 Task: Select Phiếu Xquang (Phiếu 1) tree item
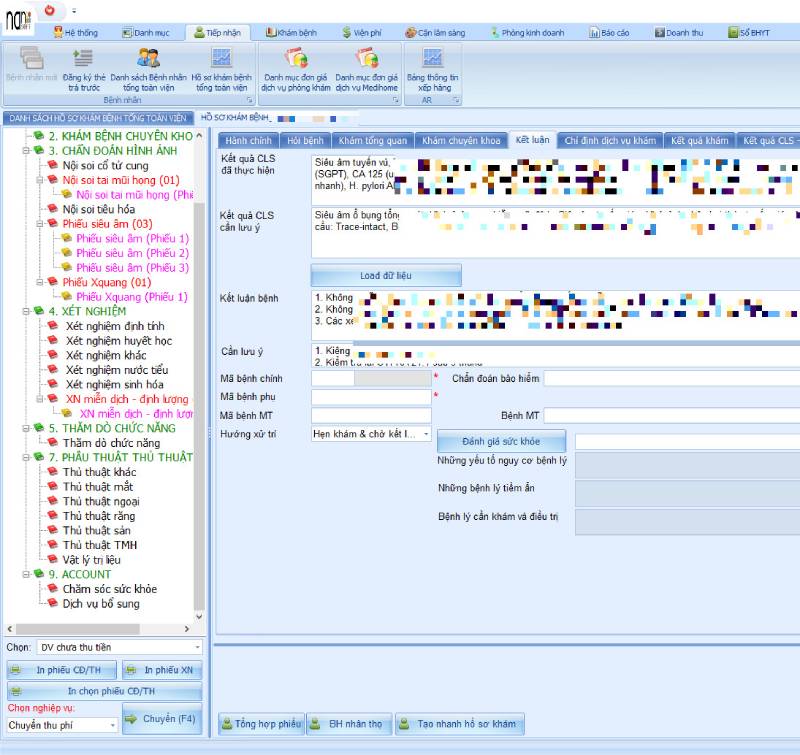132,297
